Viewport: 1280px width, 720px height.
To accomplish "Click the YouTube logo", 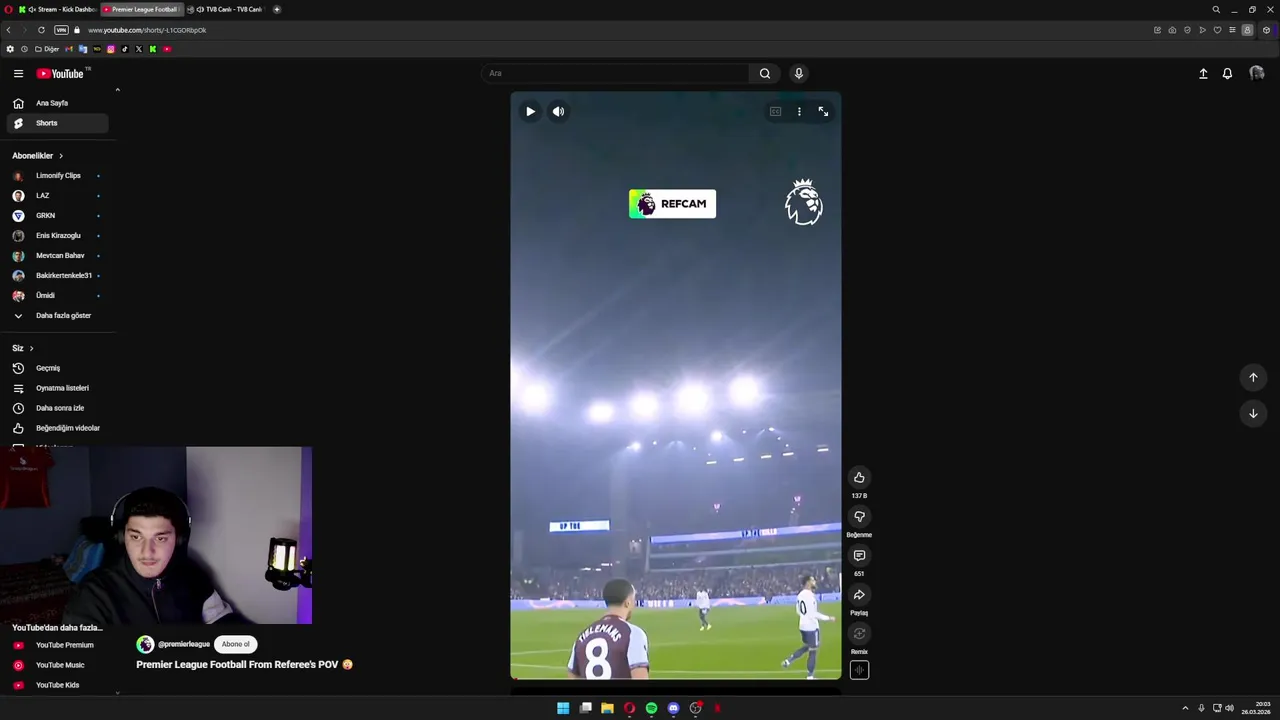I will [61, 73].
